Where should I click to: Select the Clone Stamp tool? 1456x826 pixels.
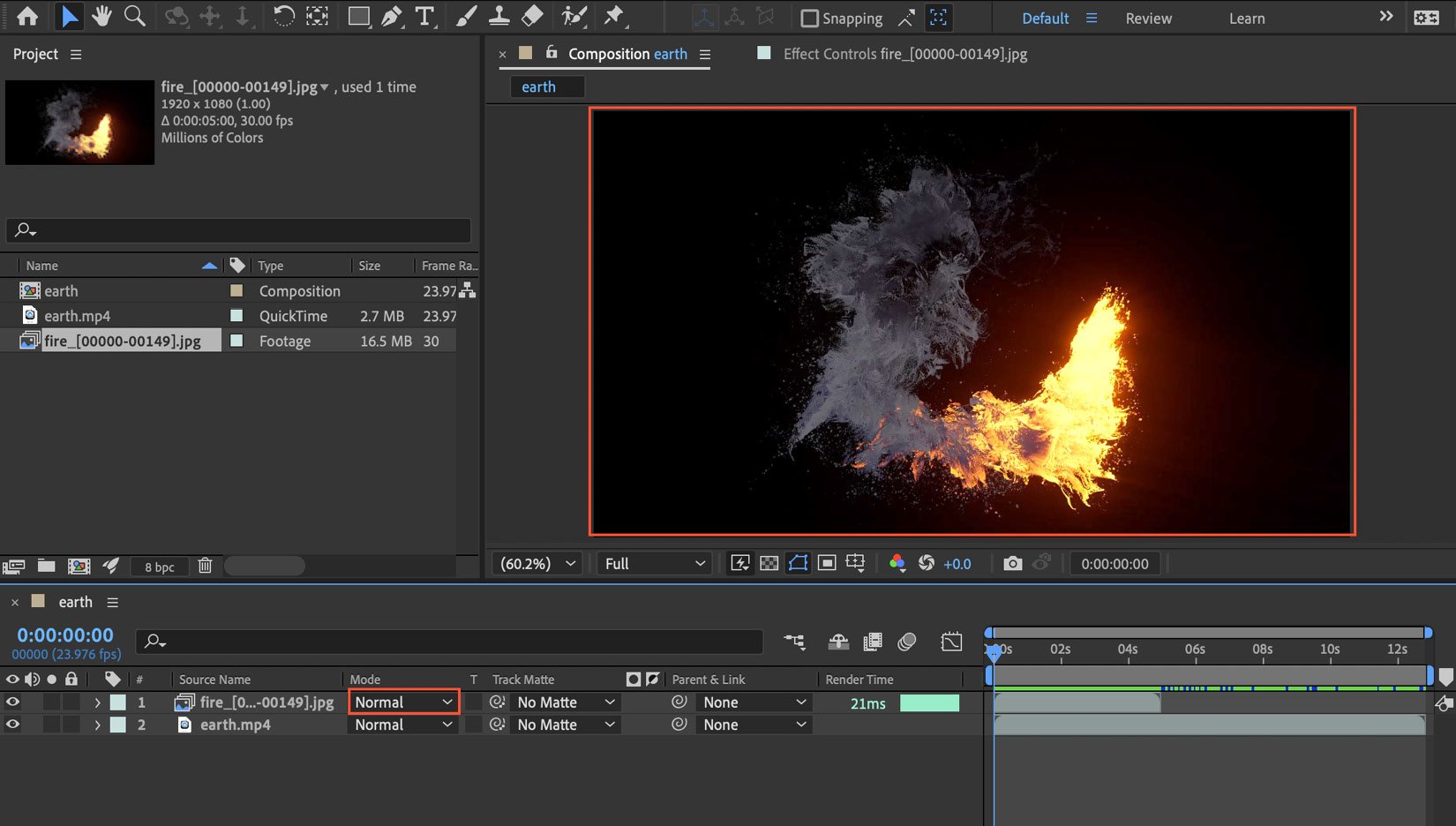click(x=499, y=16)
